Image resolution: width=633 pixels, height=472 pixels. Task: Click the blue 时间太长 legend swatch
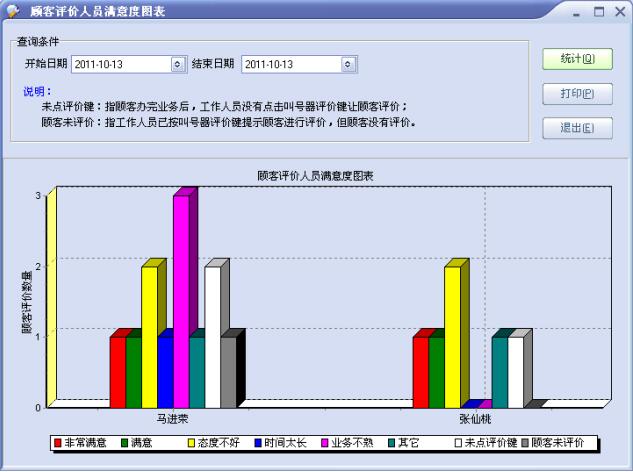(x=259, y=441)
